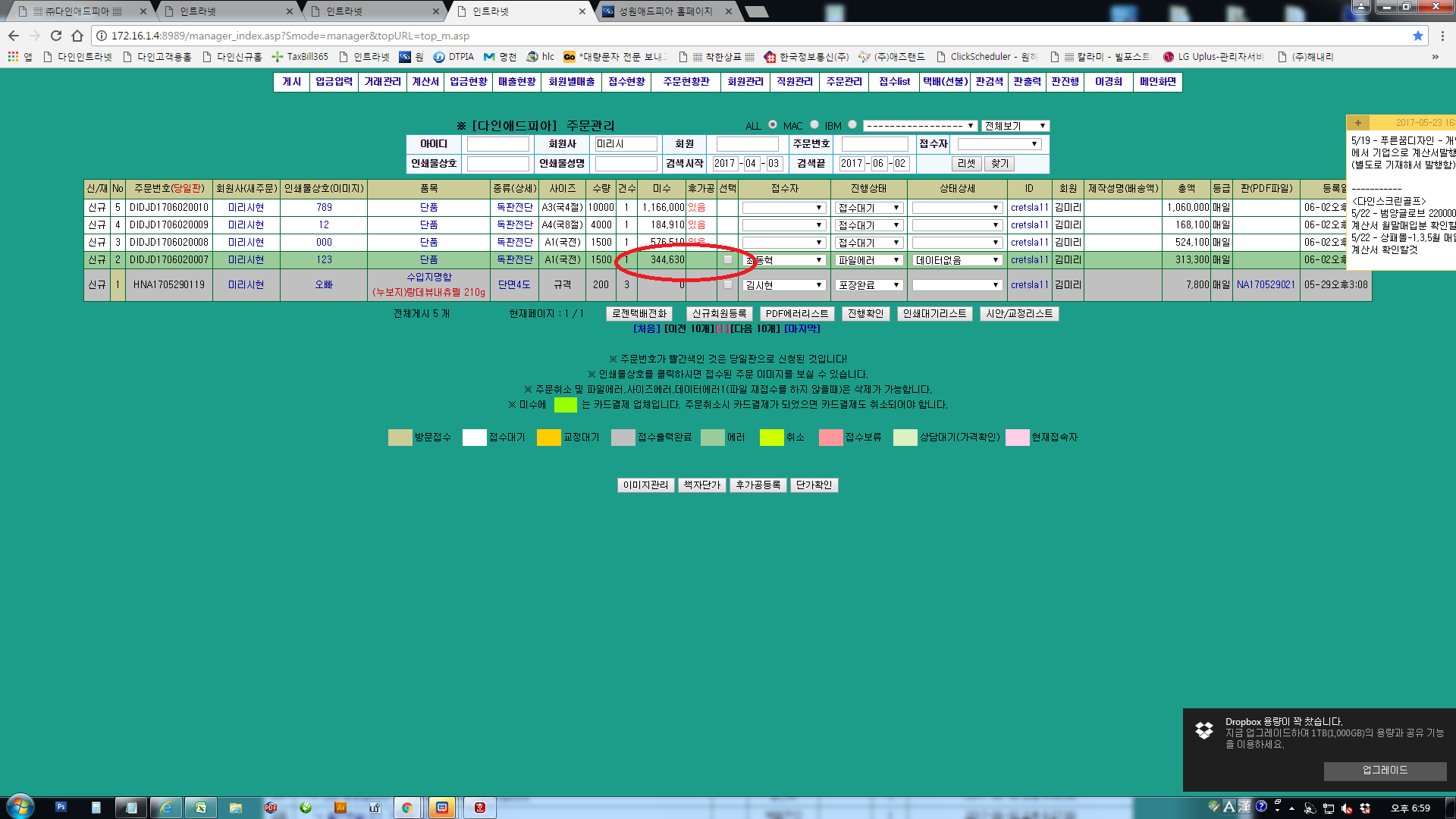This screenshot has width=1456, height=819.
Task: Reload the page with browser refresh icon
Action: (x=55, y=36)
